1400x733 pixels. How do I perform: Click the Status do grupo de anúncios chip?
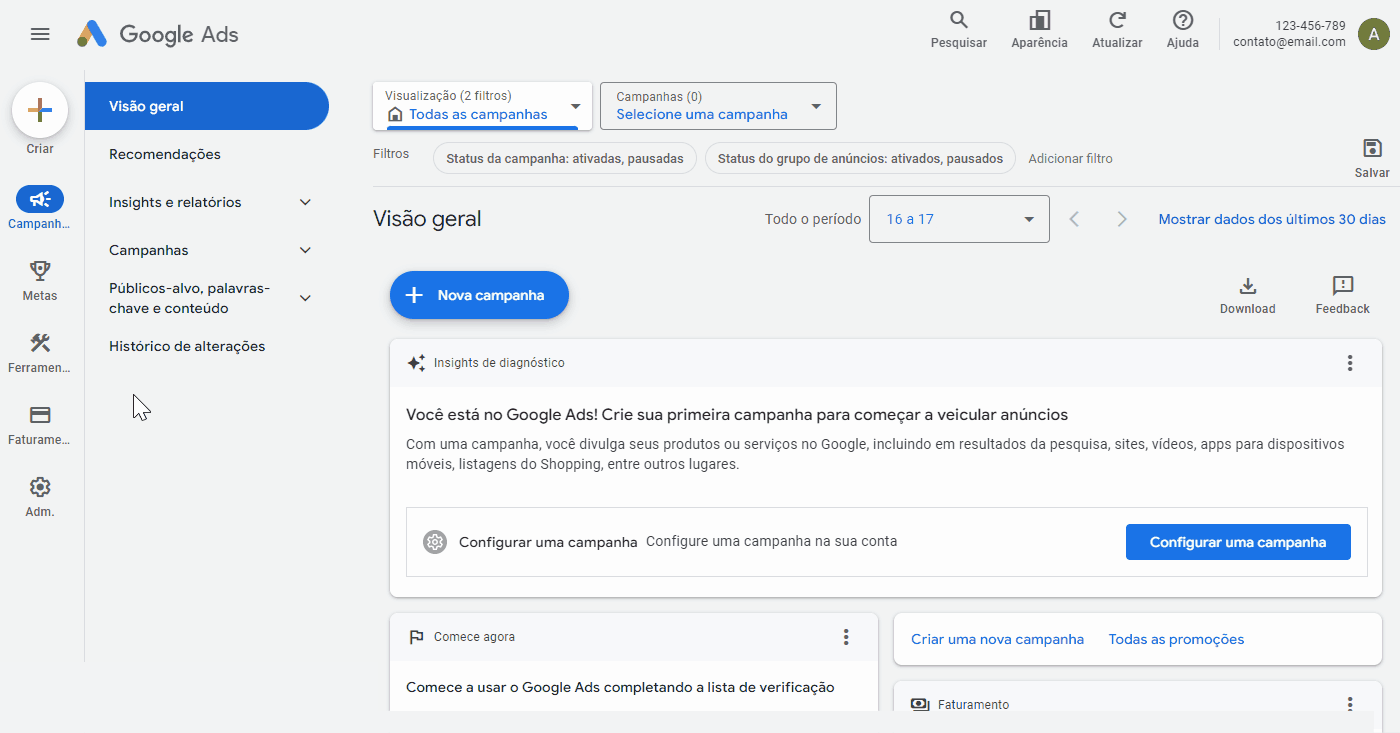coord(860,158)
